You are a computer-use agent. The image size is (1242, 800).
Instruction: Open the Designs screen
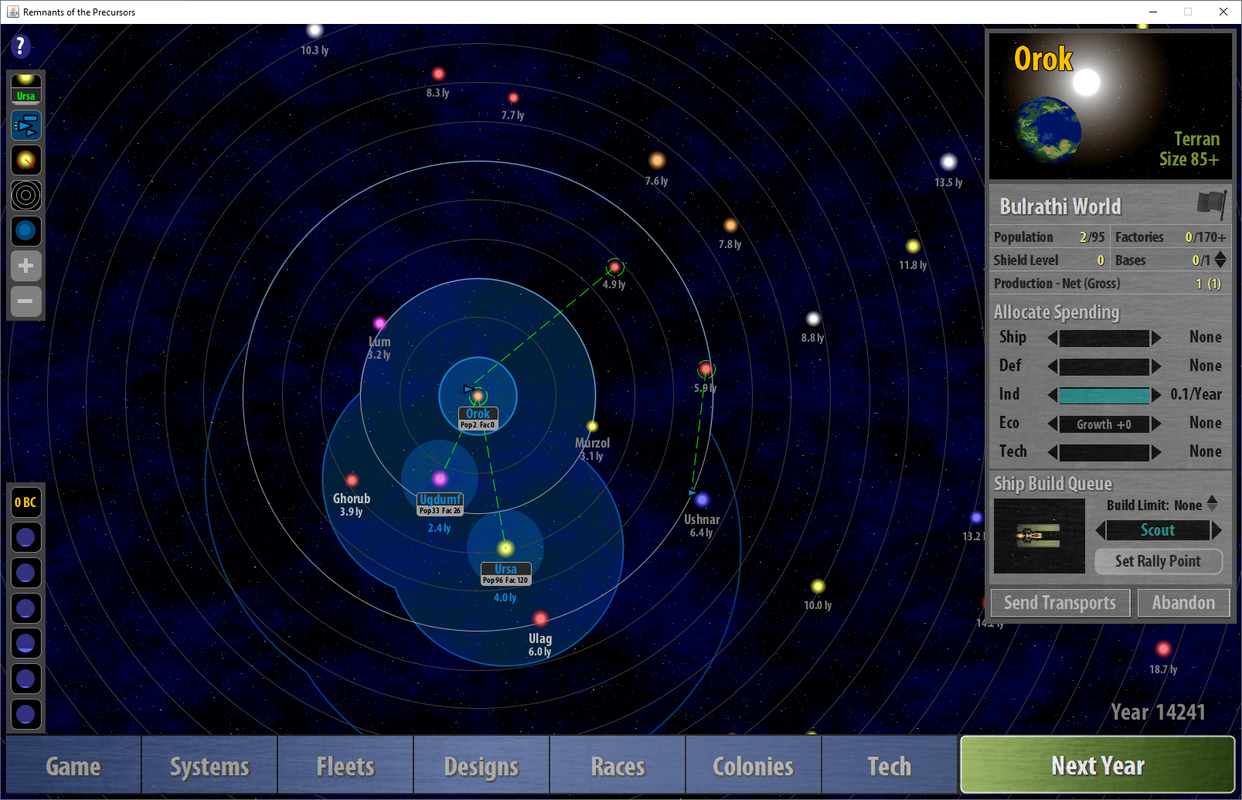click(481, 767)
